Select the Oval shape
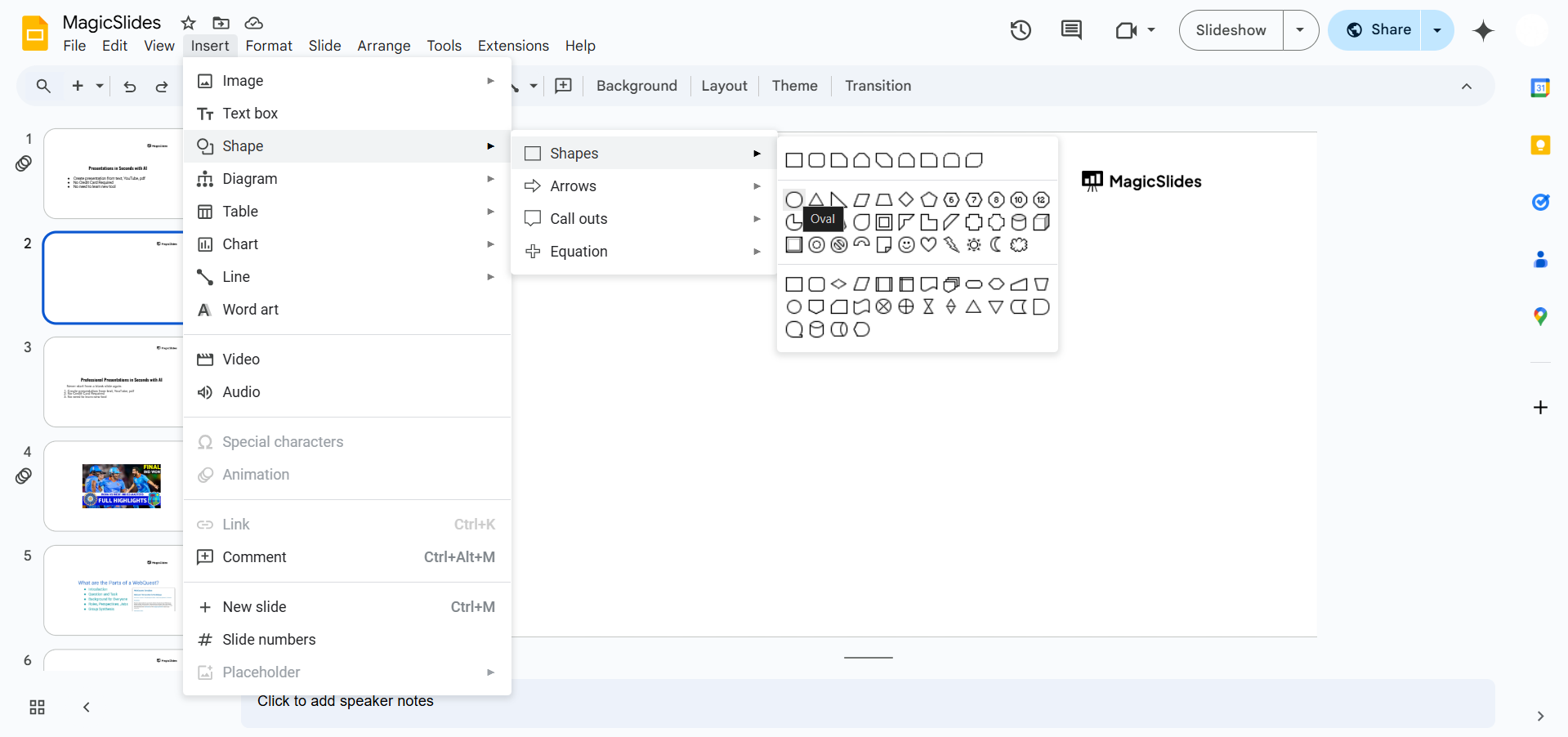Image resolution: width=1568 pixels, height=737 pixels. (793, 200)
